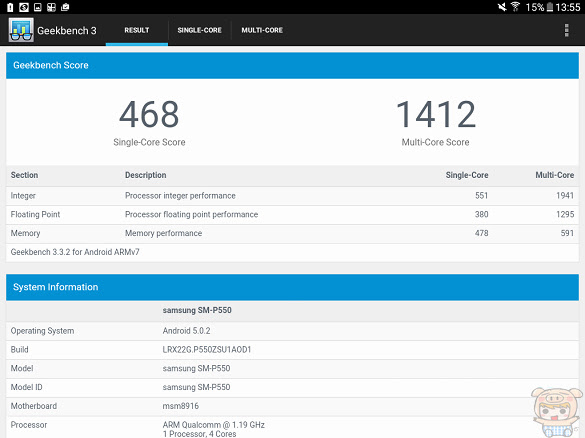The image size is (585, 438).
Task: Tap the LRX22G.P550ZSU1AOD1 build value
Action: click(x=207, y=350)
